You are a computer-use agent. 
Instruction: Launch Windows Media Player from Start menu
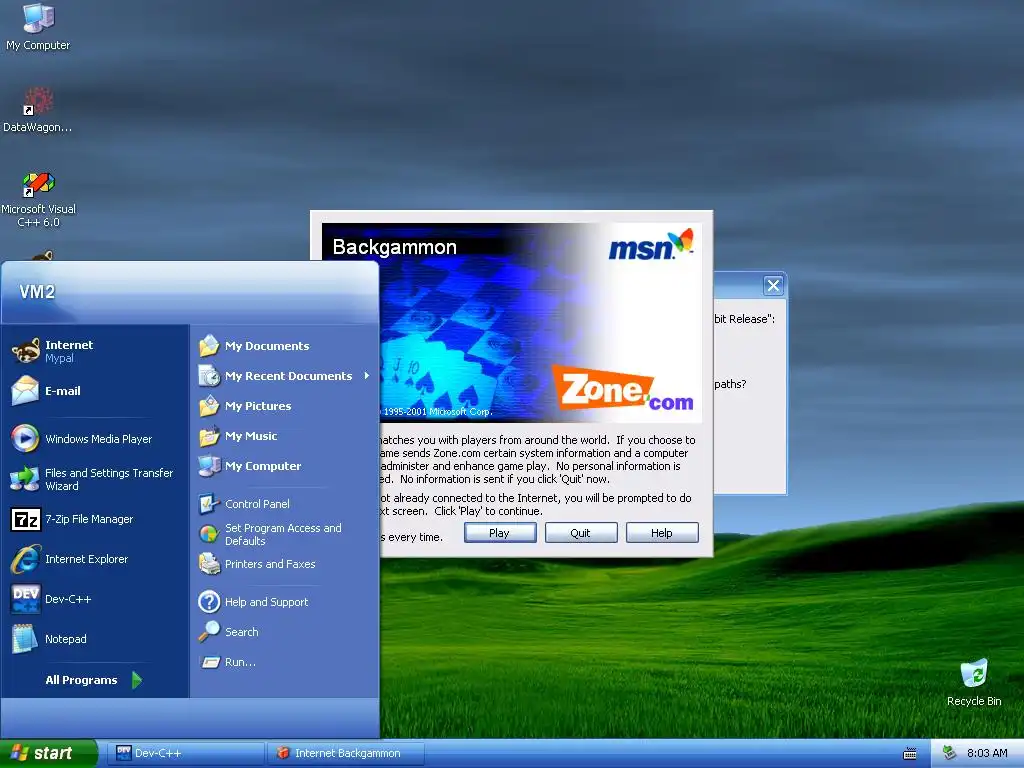(x=95, y=439)
